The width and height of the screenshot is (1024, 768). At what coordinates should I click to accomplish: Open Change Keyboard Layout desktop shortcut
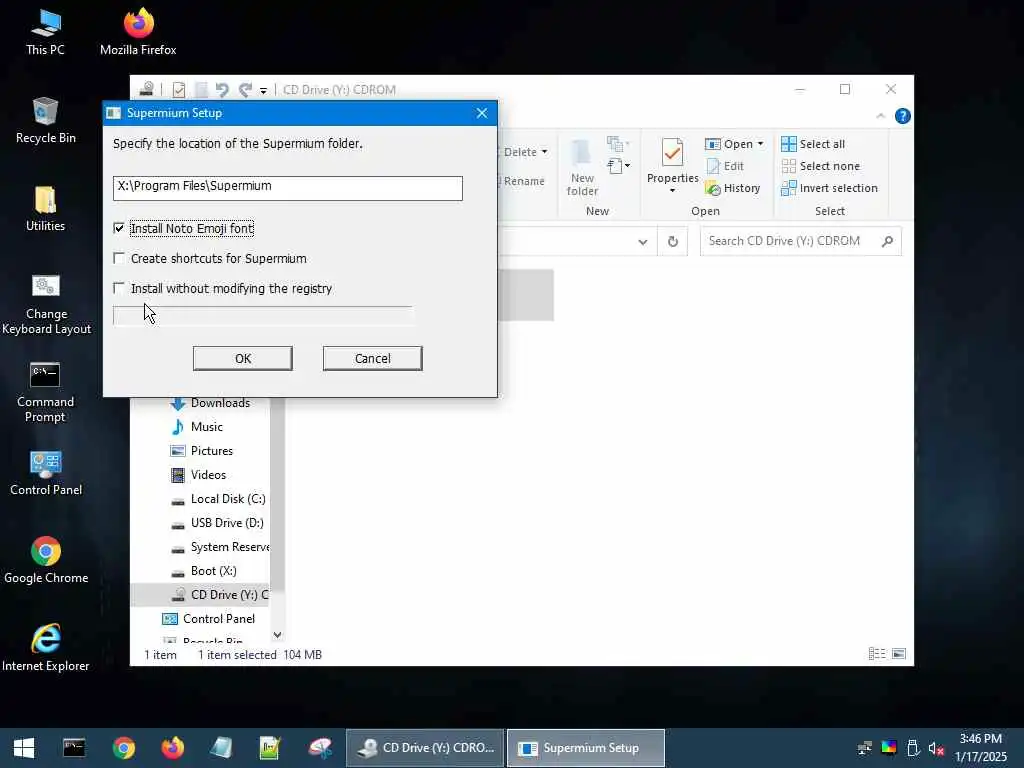pos(46,304)
